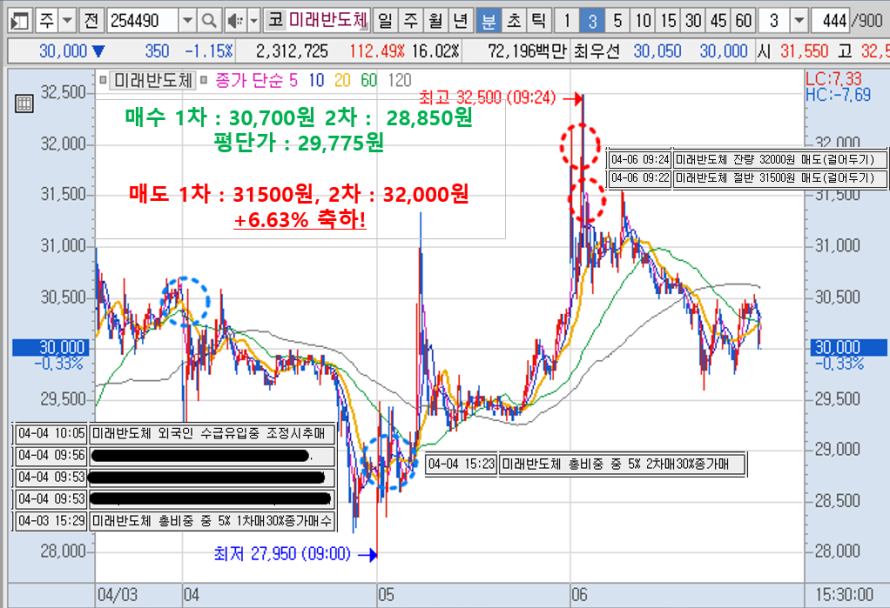Click the speaker sound icon
Viewport: 890px width, 608px height.
[x=232, y=20]
